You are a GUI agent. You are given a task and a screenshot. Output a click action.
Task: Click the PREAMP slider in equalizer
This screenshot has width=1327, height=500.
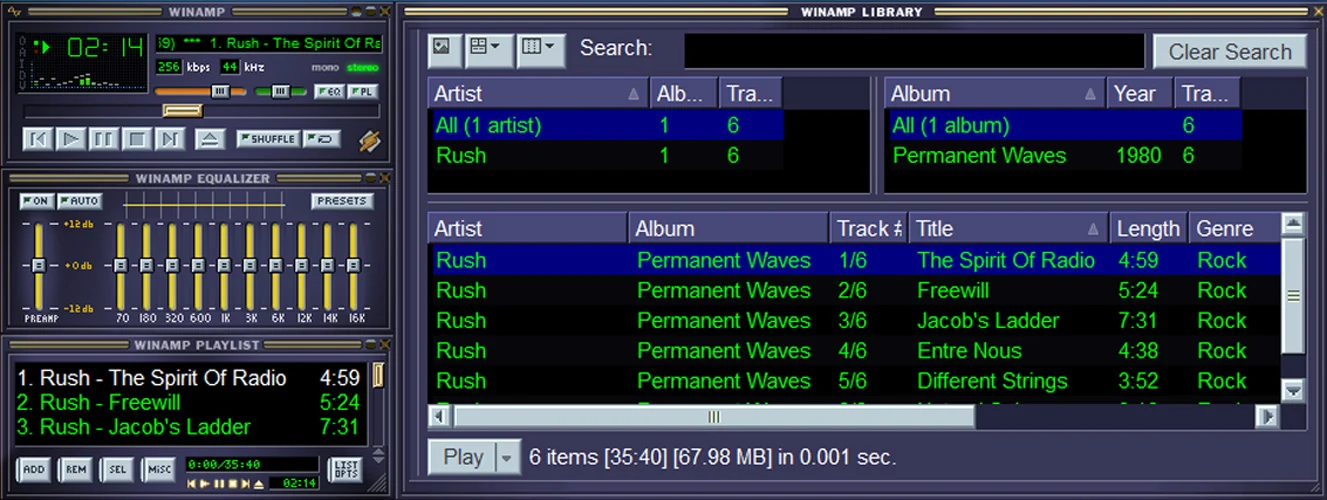click(x=38, y=267)
